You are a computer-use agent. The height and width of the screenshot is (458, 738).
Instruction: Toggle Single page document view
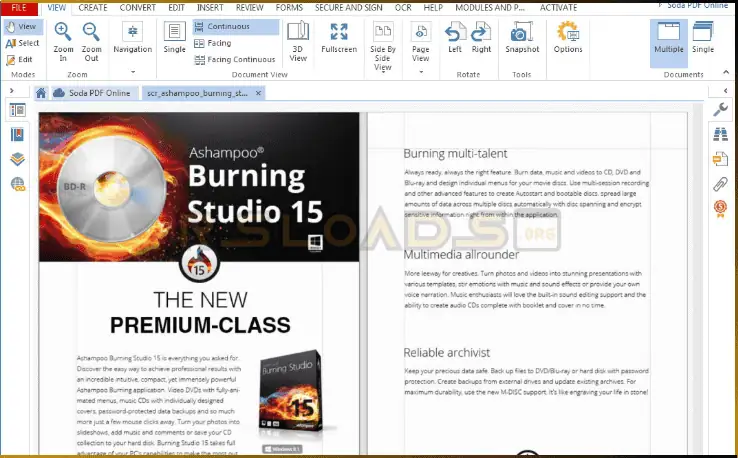[174, 37]
